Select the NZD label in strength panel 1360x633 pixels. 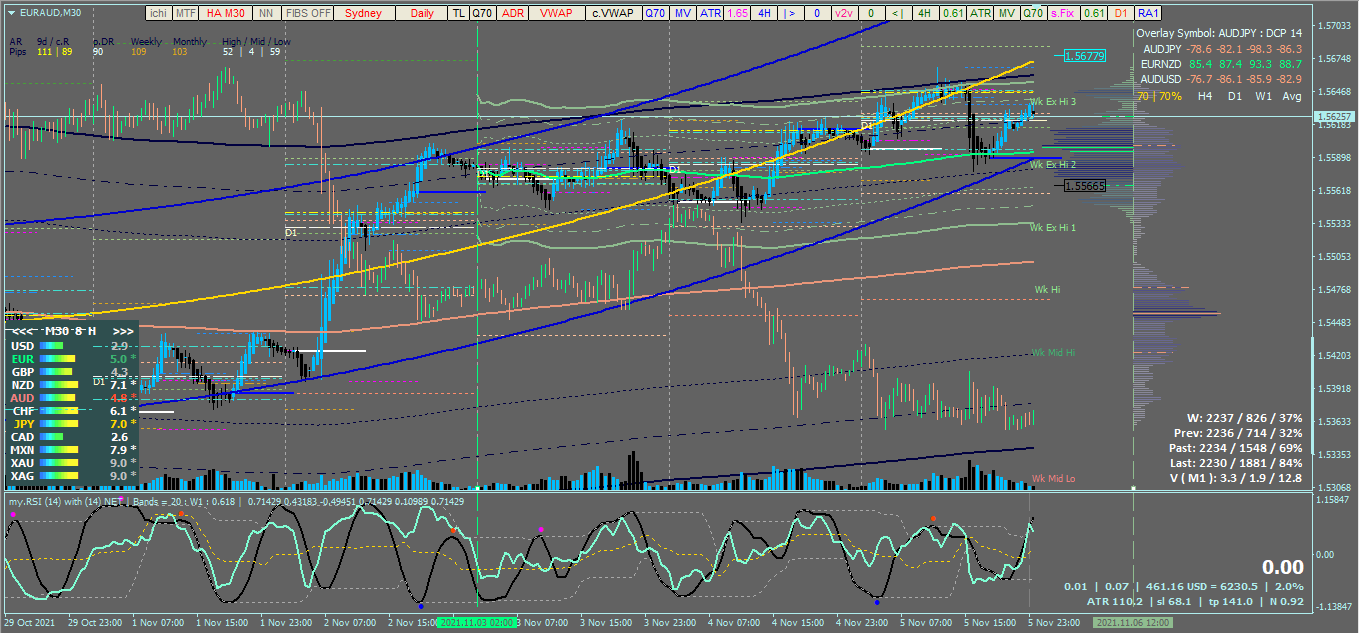[22, 384]
